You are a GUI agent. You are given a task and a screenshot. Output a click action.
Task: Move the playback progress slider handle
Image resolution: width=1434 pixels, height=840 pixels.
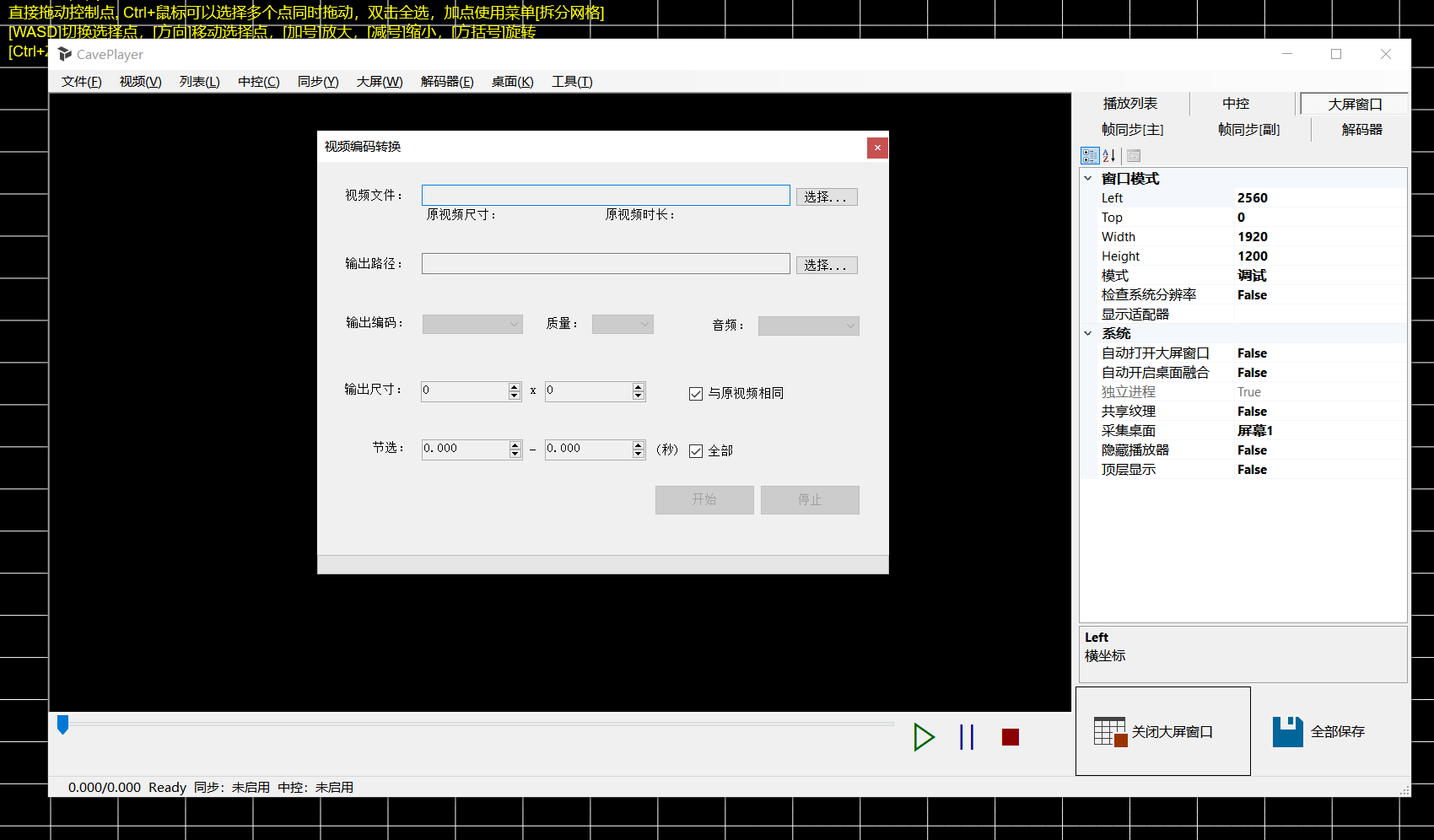click(63, 723)
